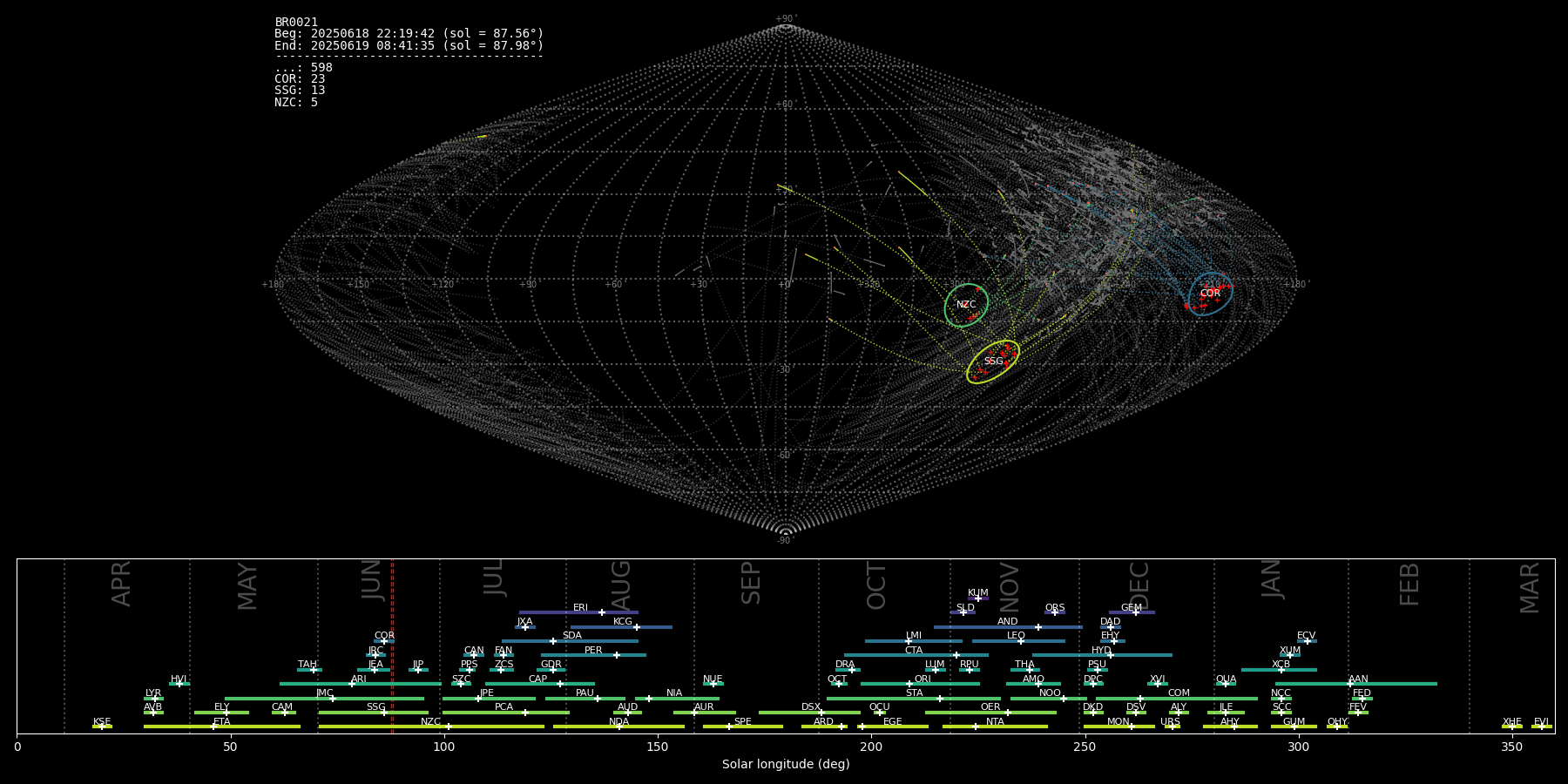Viewport: 1568px width, 784px height.
Task: Click the XHE shower label in timeline
Action: coord(1511,722)
